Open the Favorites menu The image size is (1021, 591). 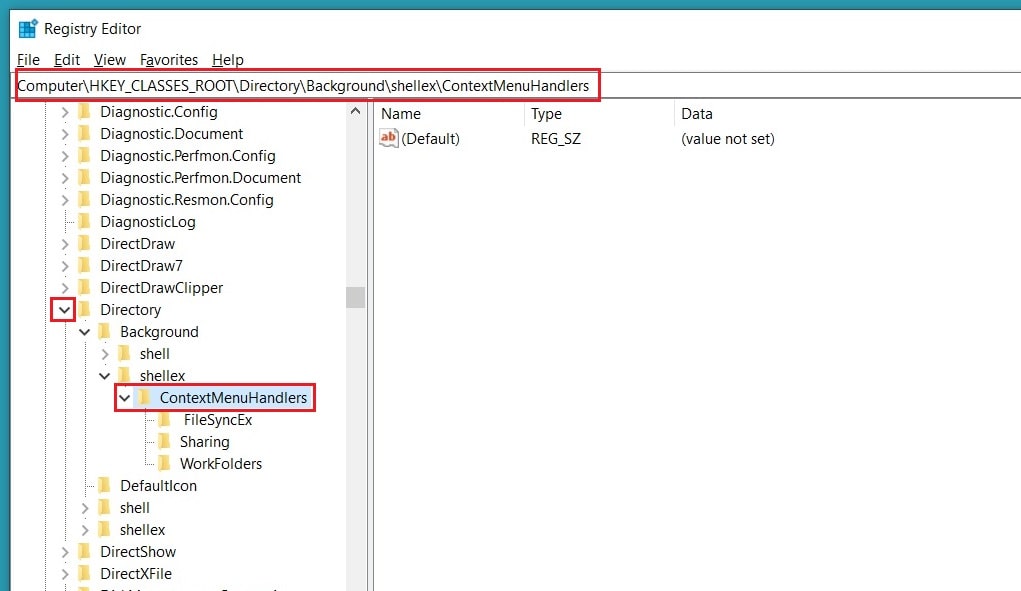pos(169,60)
